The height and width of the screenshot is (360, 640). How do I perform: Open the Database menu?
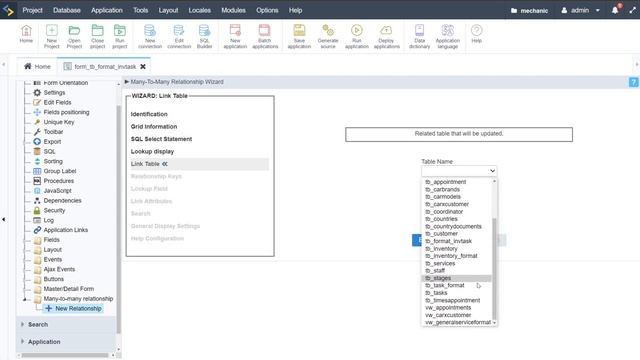67,10
